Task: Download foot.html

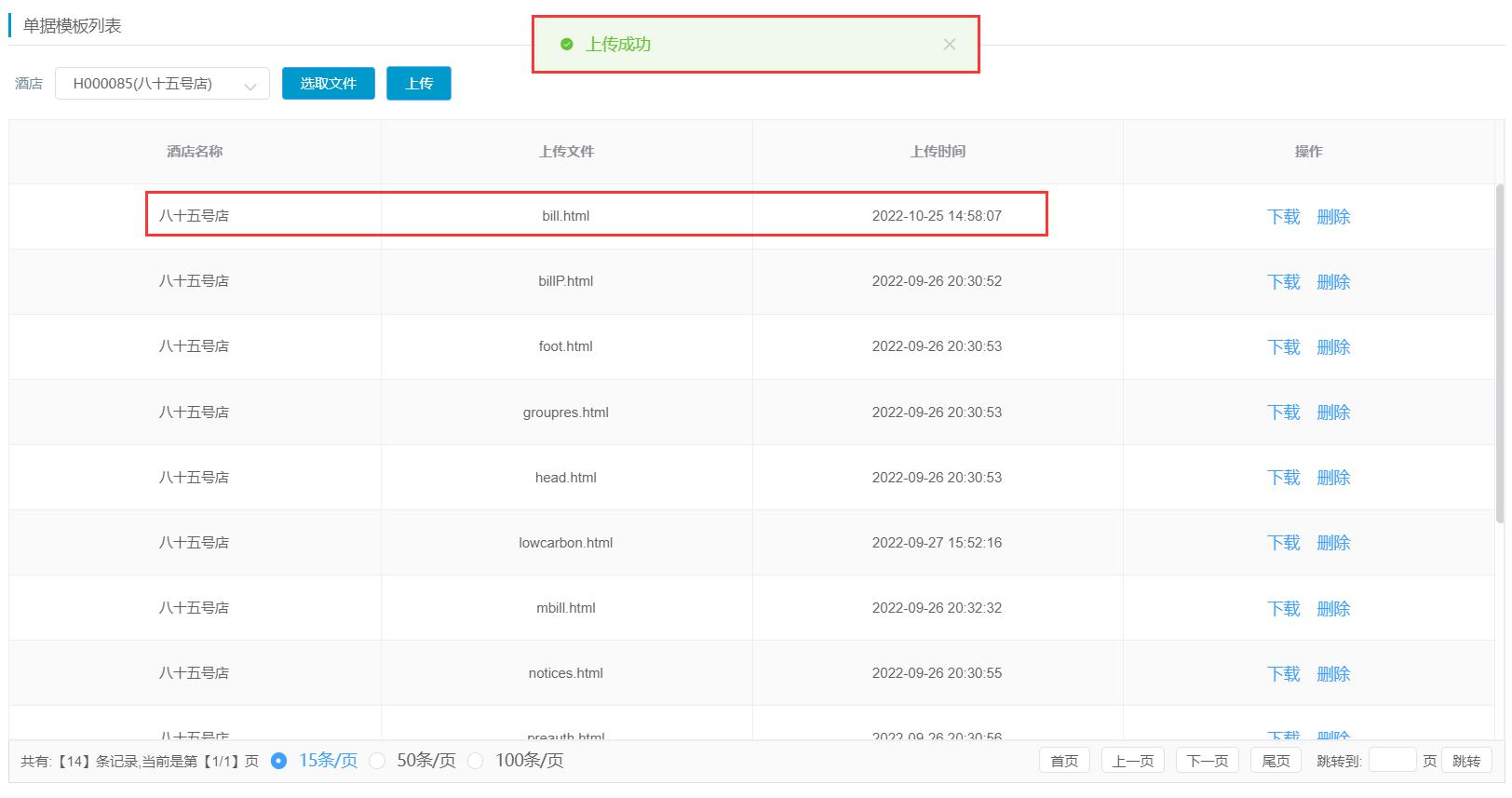Action: (x=1283, y=347)
